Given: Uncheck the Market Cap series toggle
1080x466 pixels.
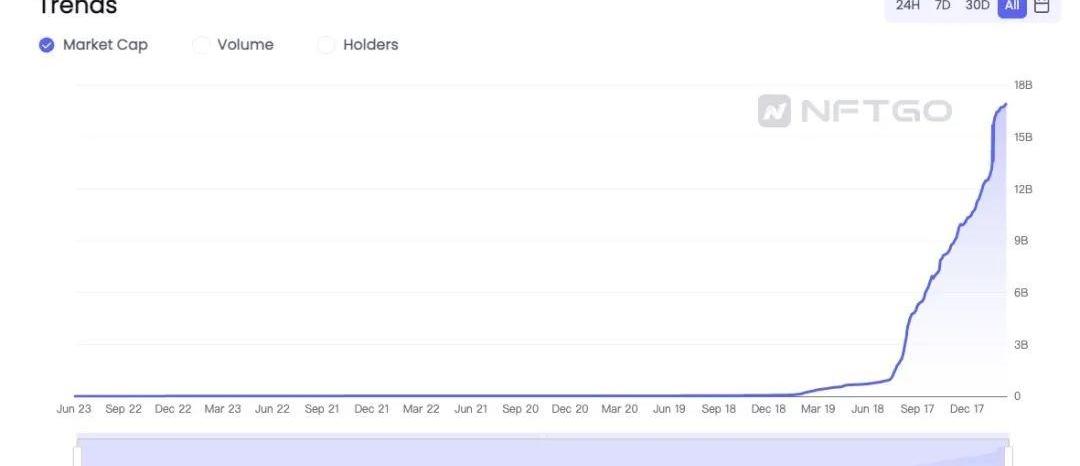Looking at the screenshot, I should pos(47,45).
